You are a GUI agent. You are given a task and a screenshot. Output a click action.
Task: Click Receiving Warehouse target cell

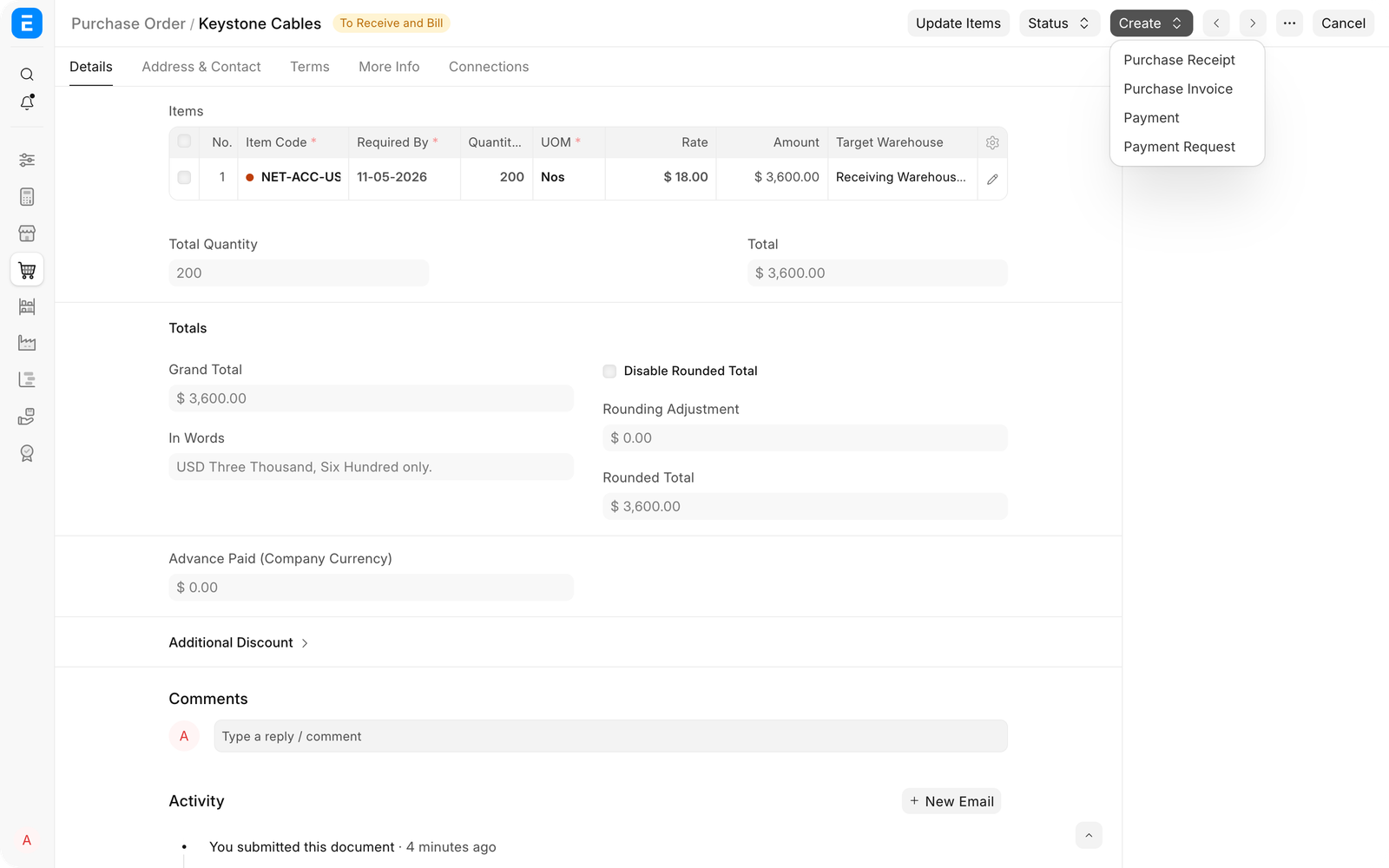903,177
